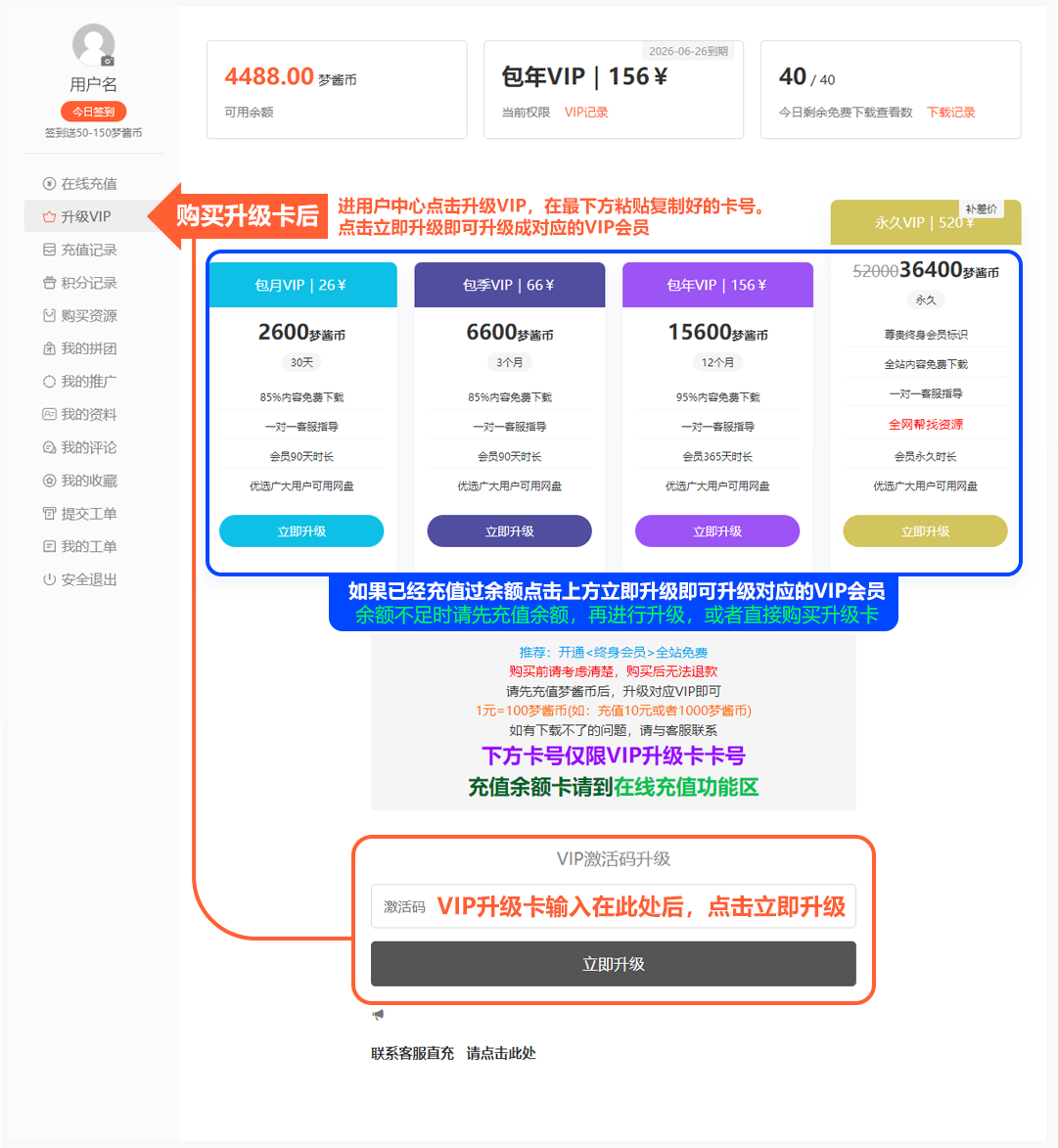Click the gold 立即升级 永久VIP button
Viewport: 1058px width, 1148px height.
pos(925,531)
